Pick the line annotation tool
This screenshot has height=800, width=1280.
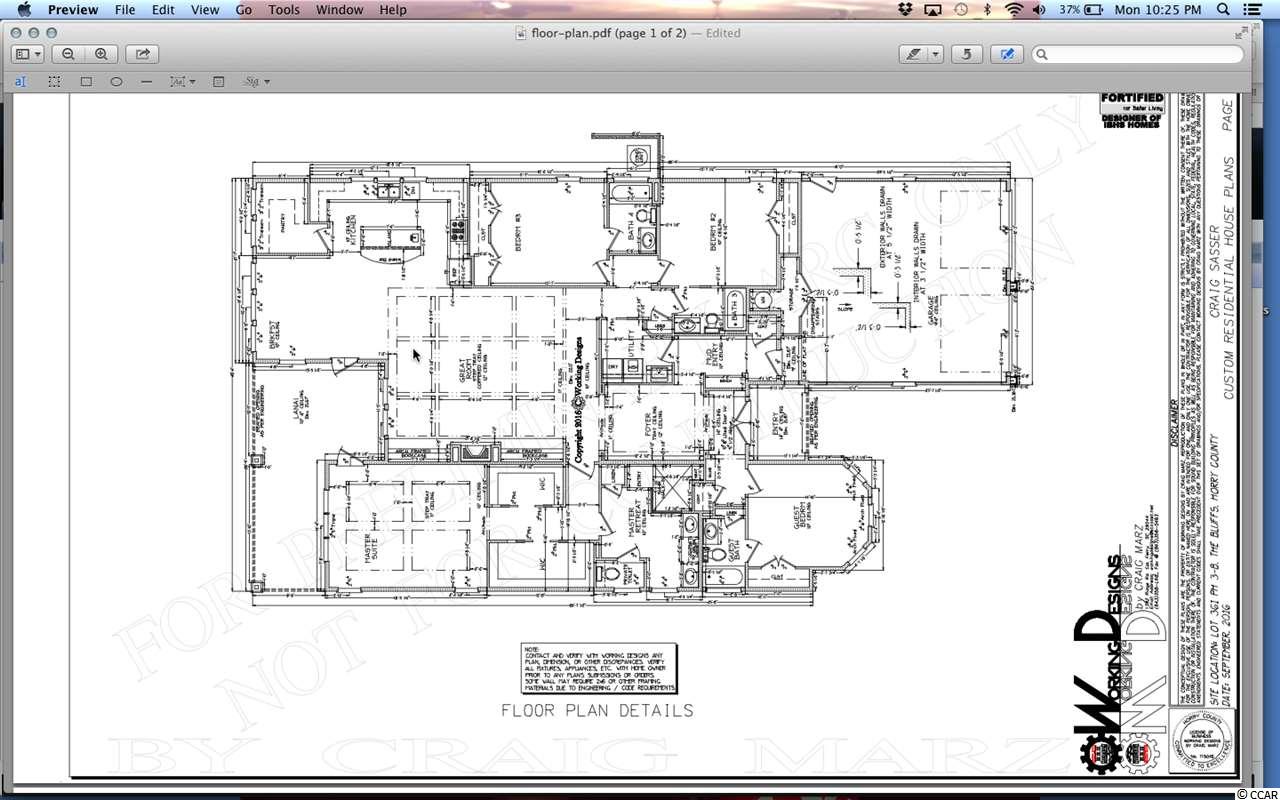[x=147, y=81]
